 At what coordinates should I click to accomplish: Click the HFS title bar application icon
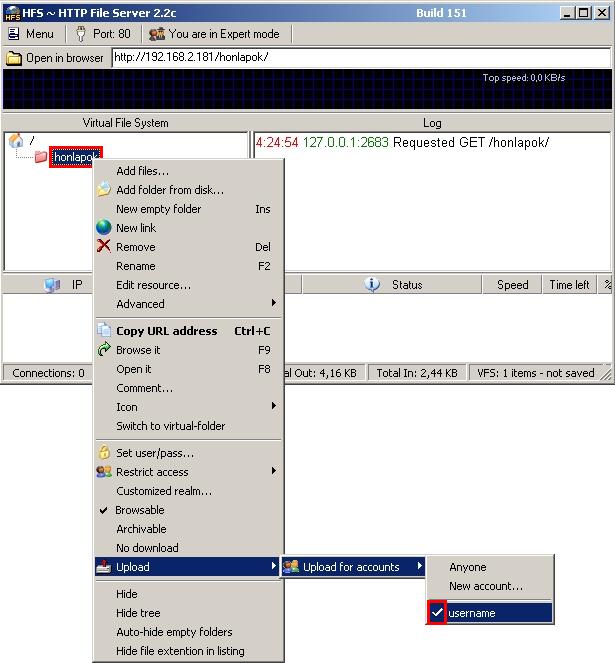tap(12, 13)
